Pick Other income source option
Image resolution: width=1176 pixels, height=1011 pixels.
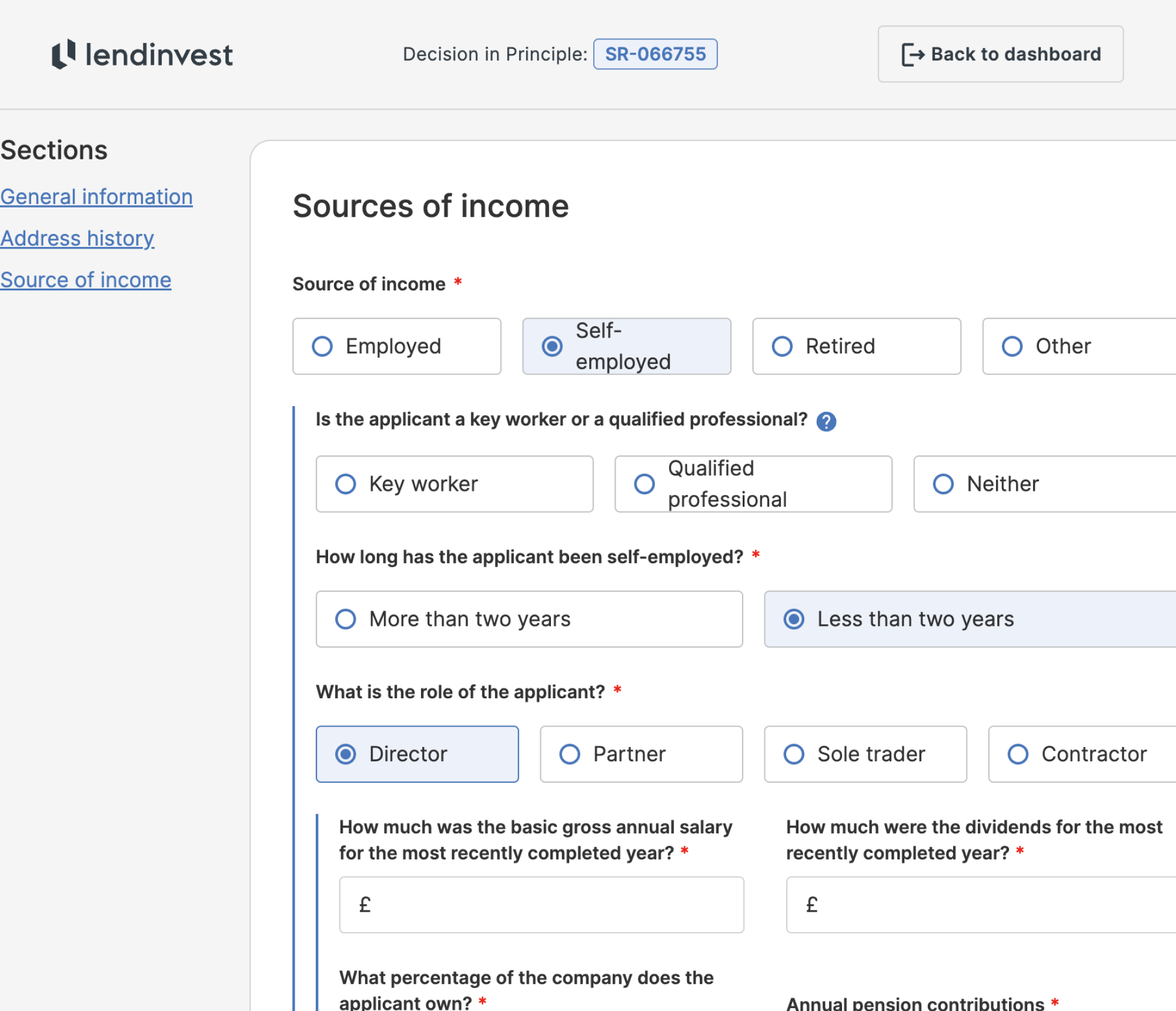[1079, 346]
